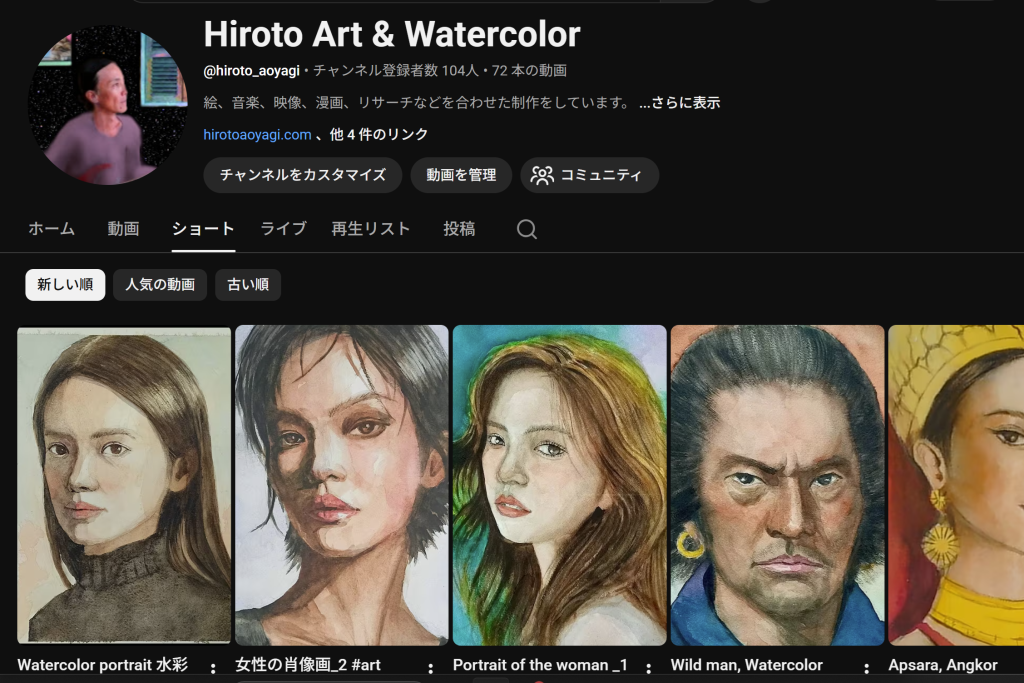
Task: Open options menu for Wild man, Watercolor short
Action: point(866,667)
